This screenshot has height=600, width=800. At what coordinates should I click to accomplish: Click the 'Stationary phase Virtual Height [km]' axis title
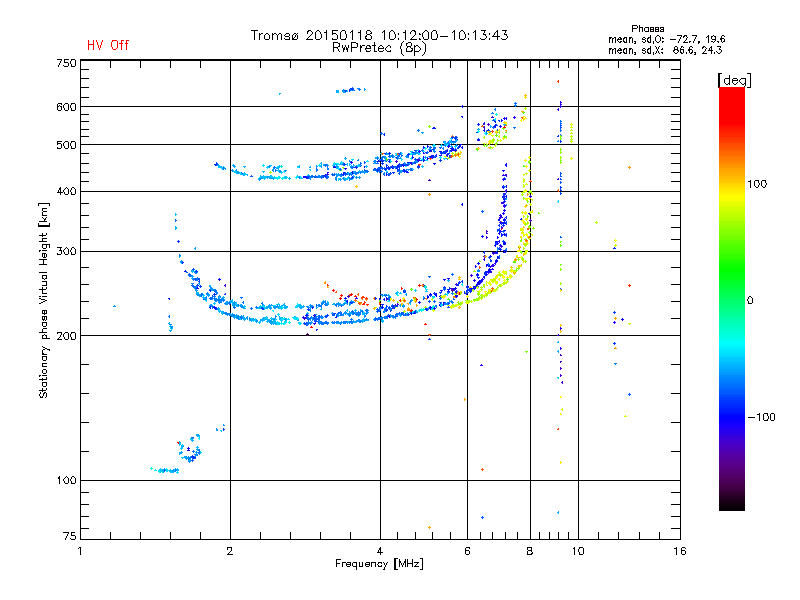tap(44, 300)
